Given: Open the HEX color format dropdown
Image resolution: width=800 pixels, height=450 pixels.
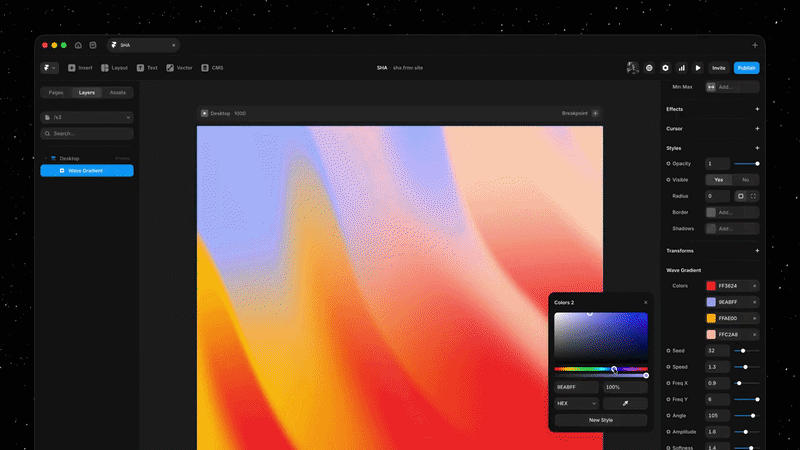Looking at the screenshot, I should click(577, 403).
